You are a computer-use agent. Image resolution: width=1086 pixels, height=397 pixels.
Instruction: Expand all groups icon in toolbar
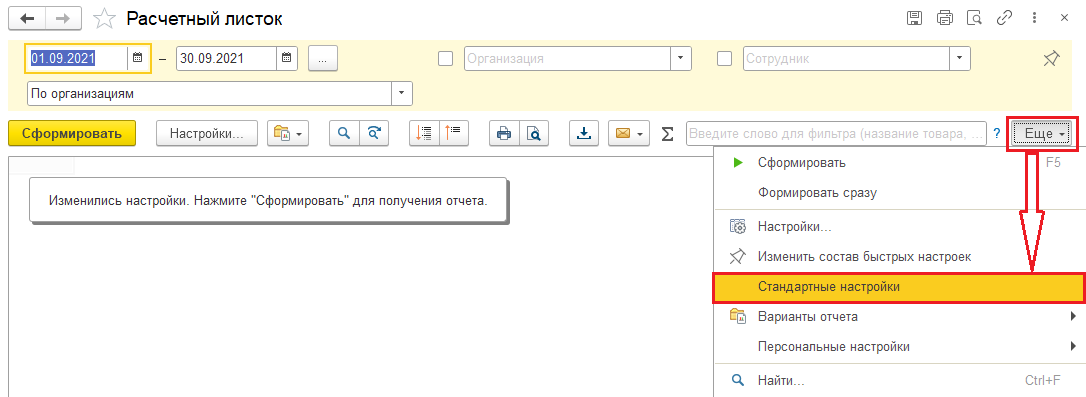pyautogui.click(x=425, y=134)
